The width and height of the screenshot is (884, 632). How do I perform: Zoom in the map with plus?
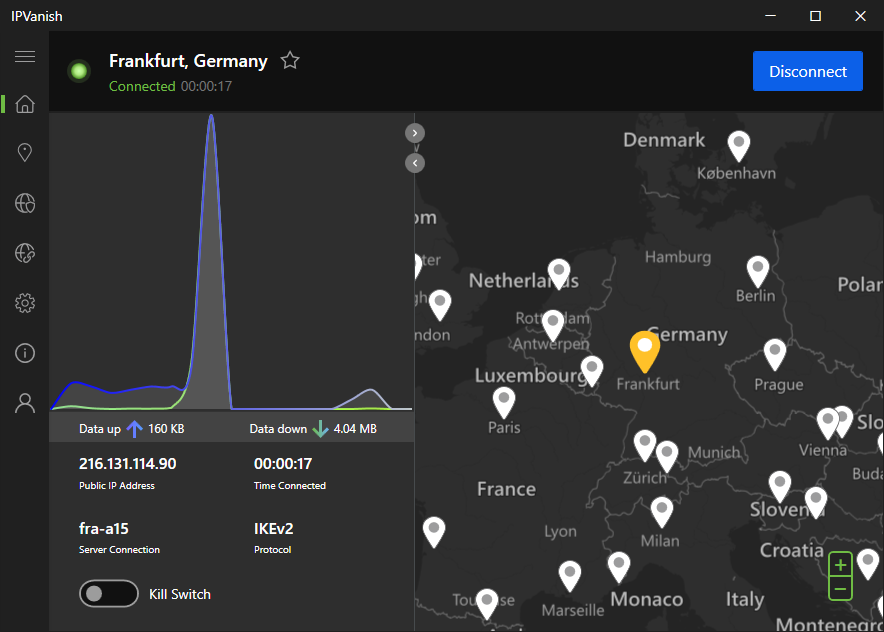(x=840, y=565)
